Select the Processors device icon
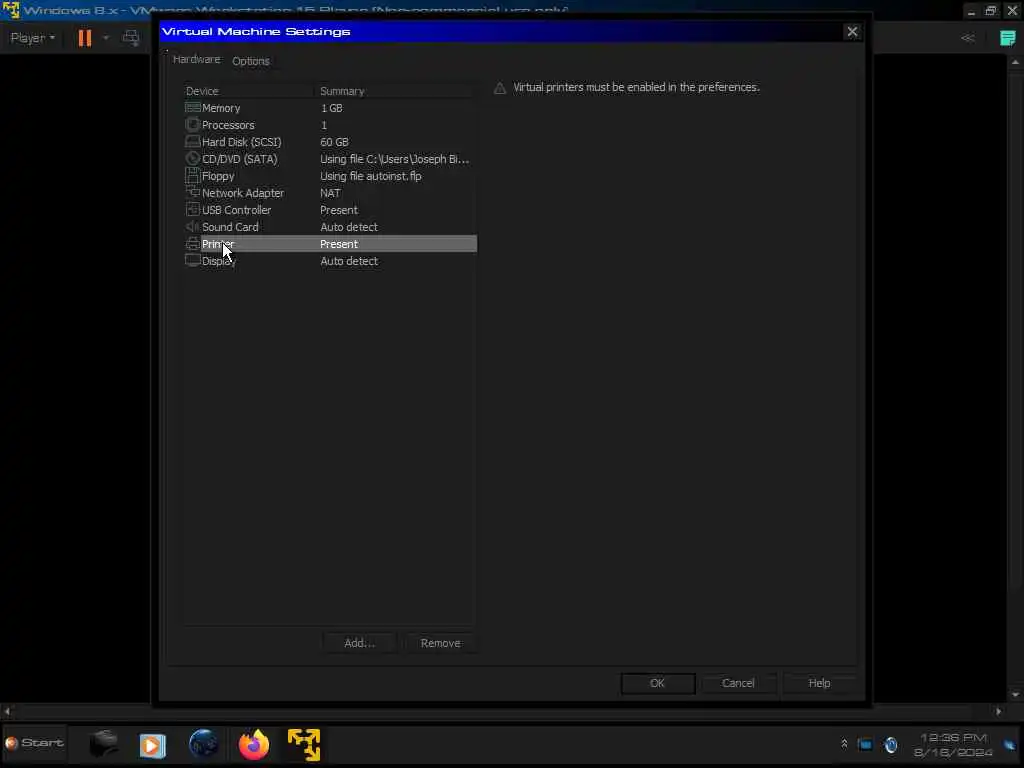The height and width of the screenshot is (768, 1024). pyautogui.click(x=193, y=125)
